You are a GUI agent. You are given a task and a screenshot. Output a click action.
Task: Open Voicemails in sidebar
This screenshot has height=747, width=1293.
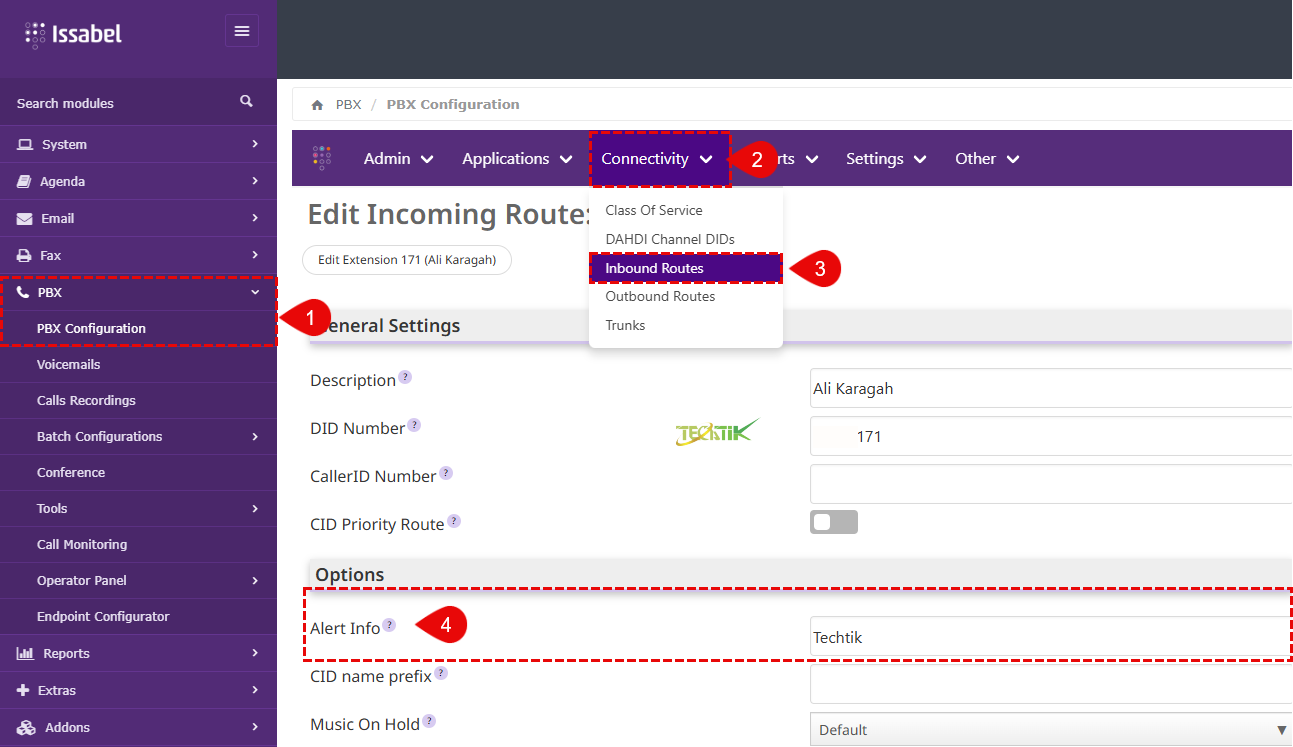point(68,364)
